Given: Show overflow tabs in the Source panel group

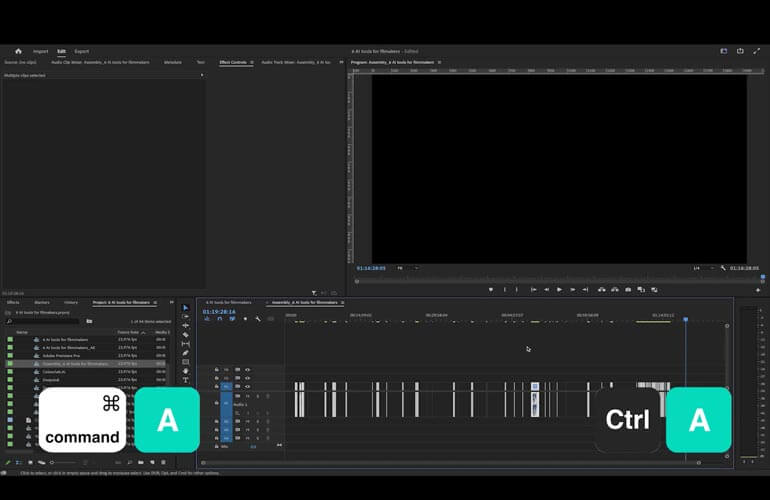Looking at the screenshot, I should [341, 62].
